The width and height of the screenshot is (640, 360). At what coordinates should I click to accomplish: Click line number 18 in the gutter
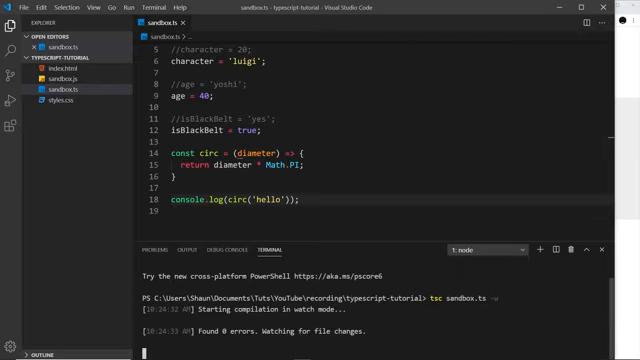[153, 200]
